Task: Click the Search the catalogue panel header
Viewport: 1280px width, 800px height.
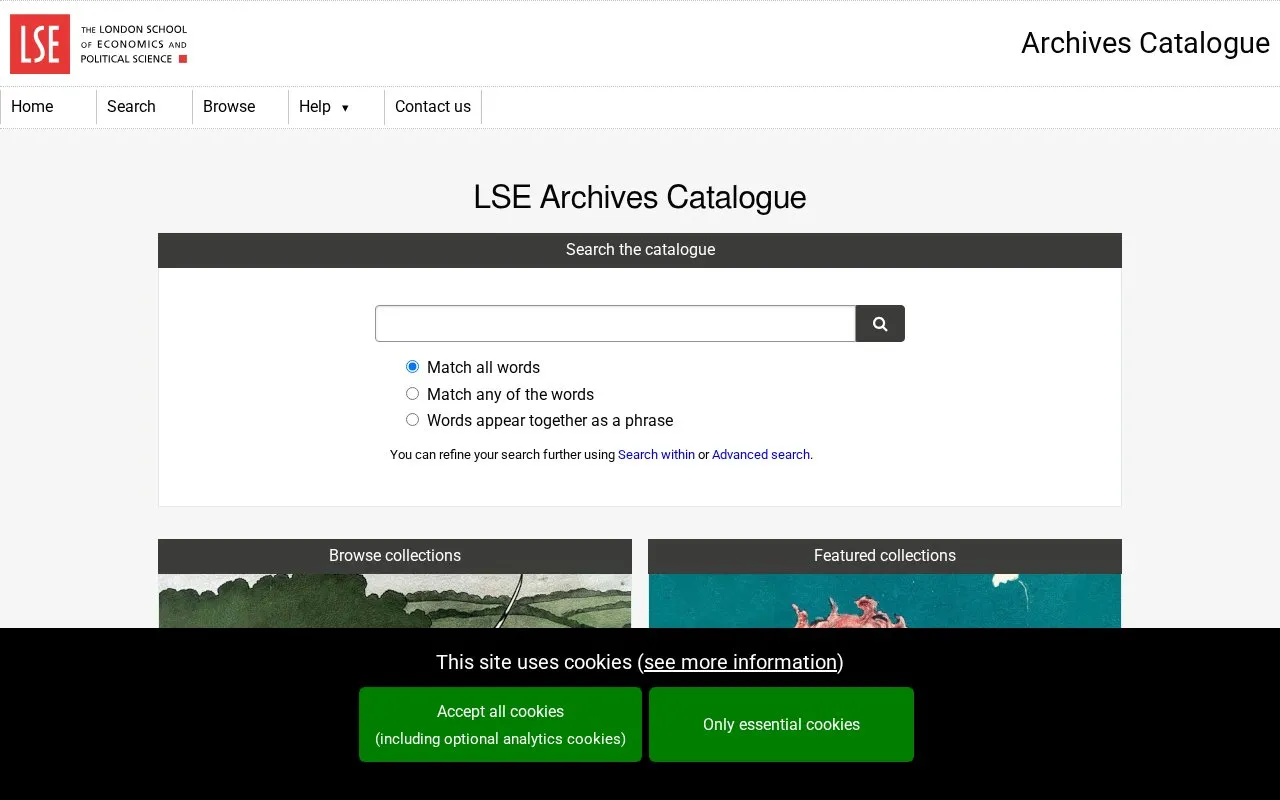Action: (640, 250)
